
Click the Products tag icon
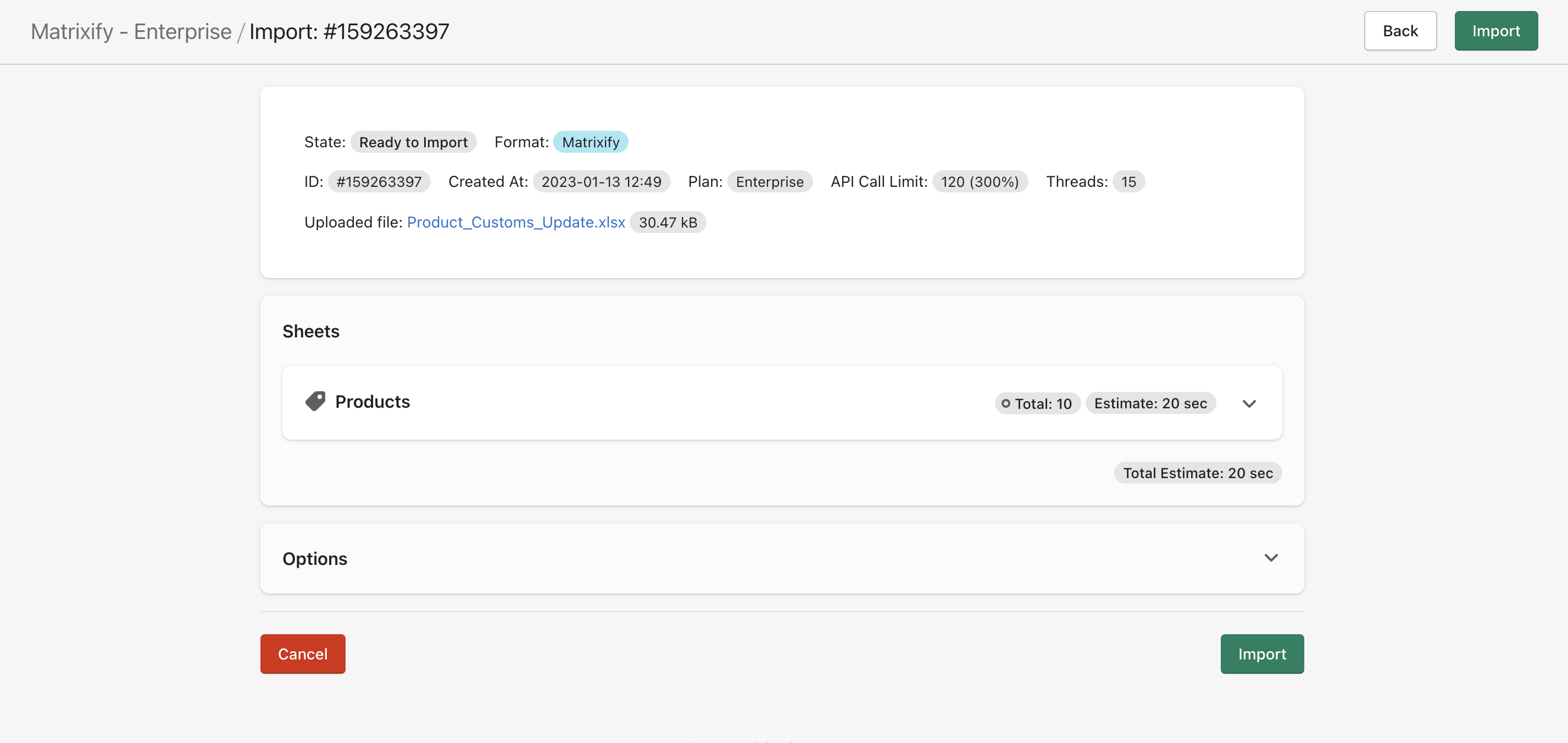tap(315, 401)
